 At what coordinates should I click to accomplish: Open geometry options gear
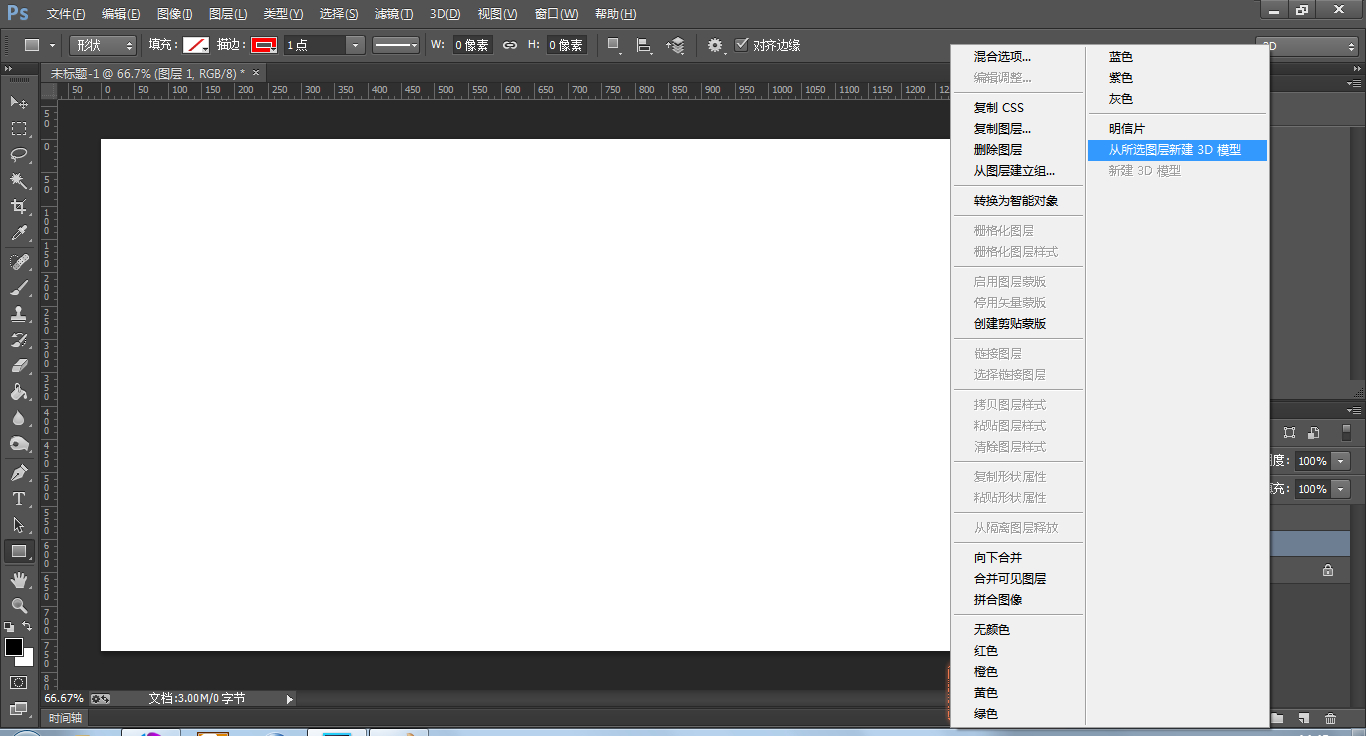(716, 45)
